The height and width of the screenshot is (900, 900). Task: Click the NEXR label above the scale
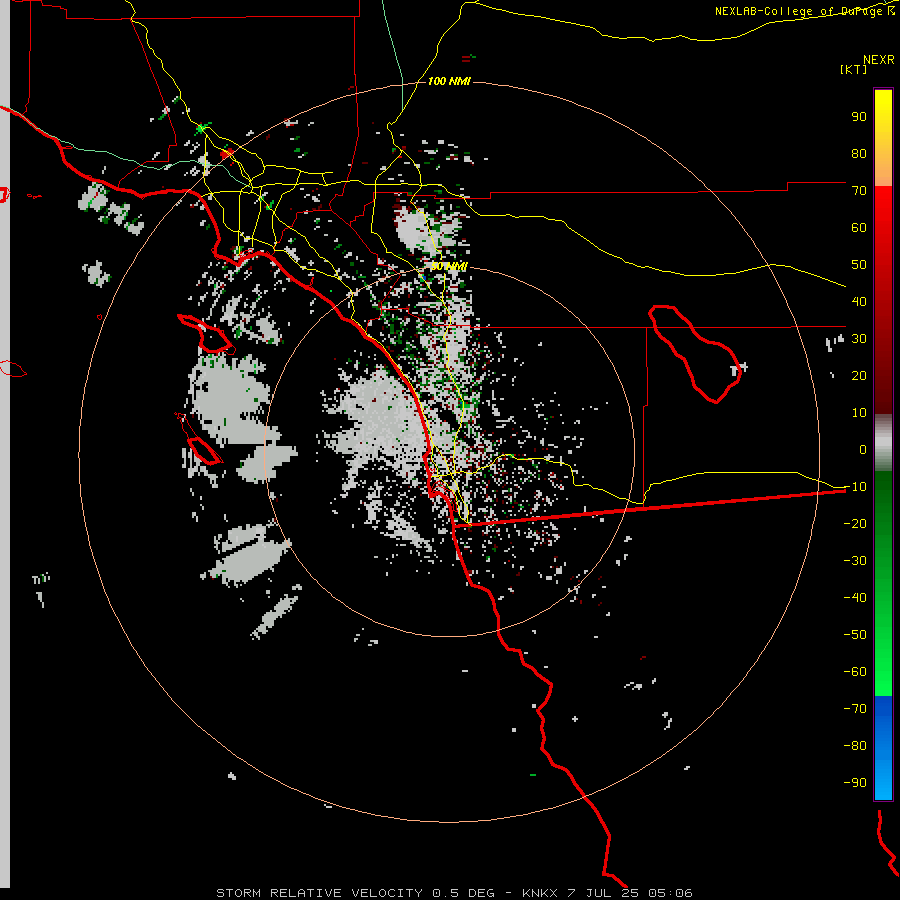tap(879, 60)
